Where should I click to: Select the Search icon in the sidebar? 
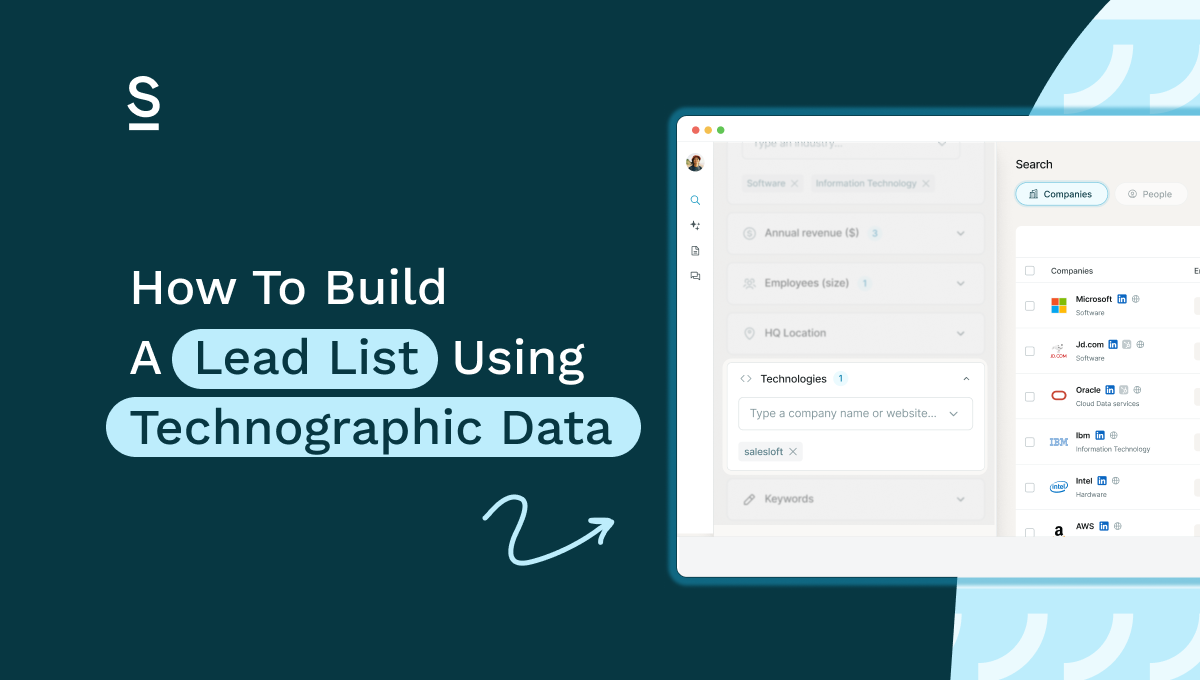[695, 200]
